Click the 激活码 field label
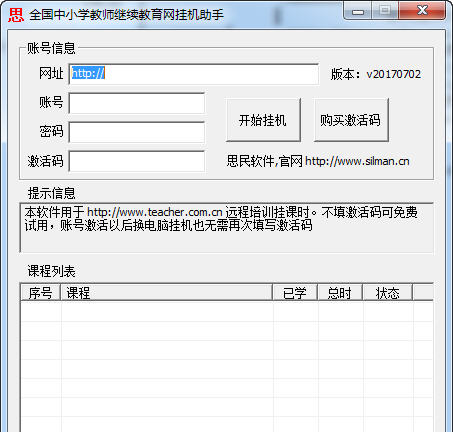The image size is (454, 432). pyautogui.click(x=45, y=161)
